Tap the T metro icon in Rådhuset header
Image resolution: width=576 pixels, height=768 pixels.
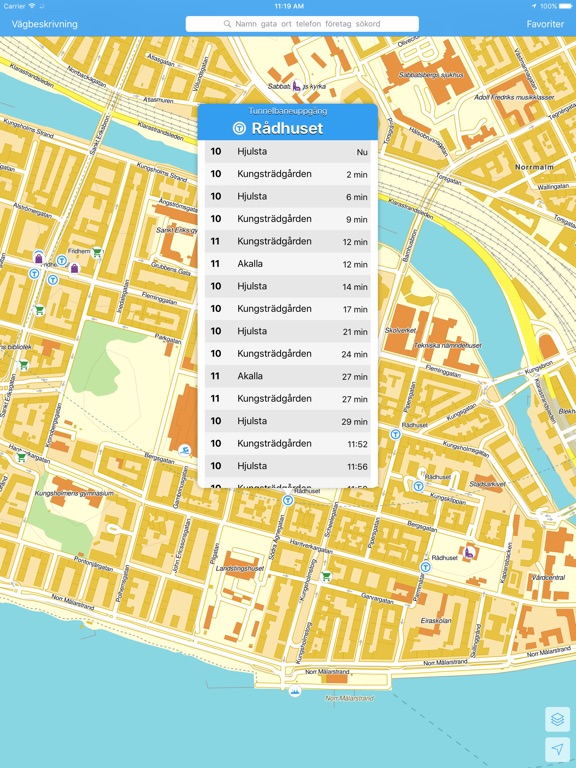239,128
